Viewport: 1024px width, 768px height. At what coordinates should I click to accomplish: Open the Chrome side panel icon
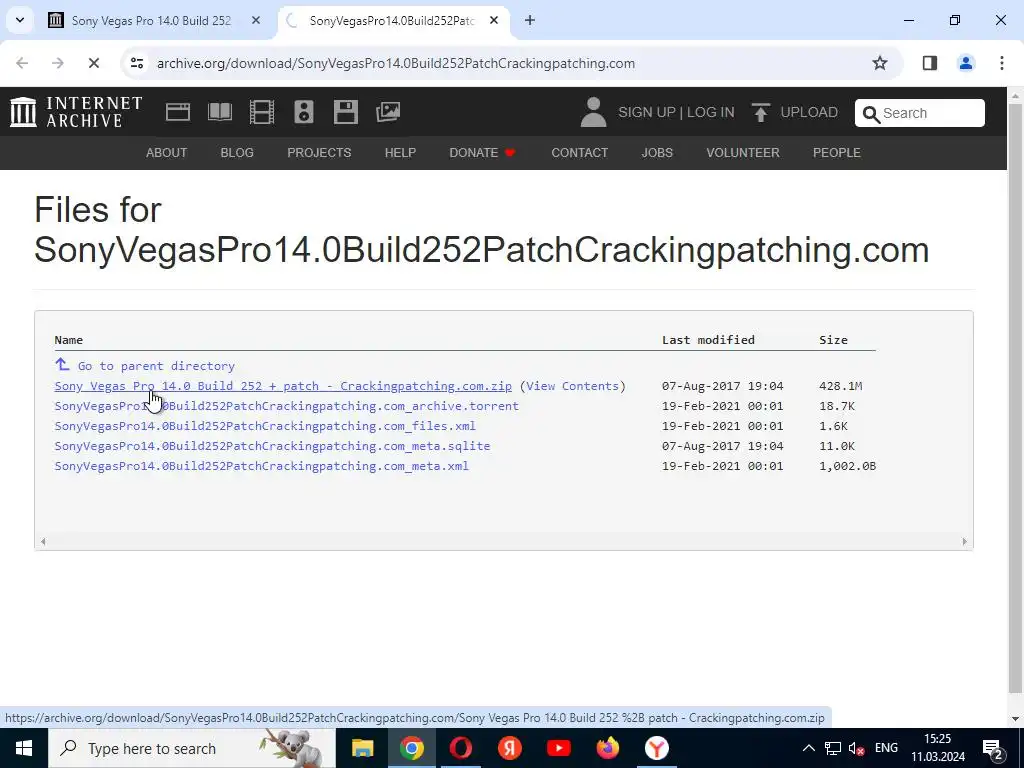click(929, 63)
